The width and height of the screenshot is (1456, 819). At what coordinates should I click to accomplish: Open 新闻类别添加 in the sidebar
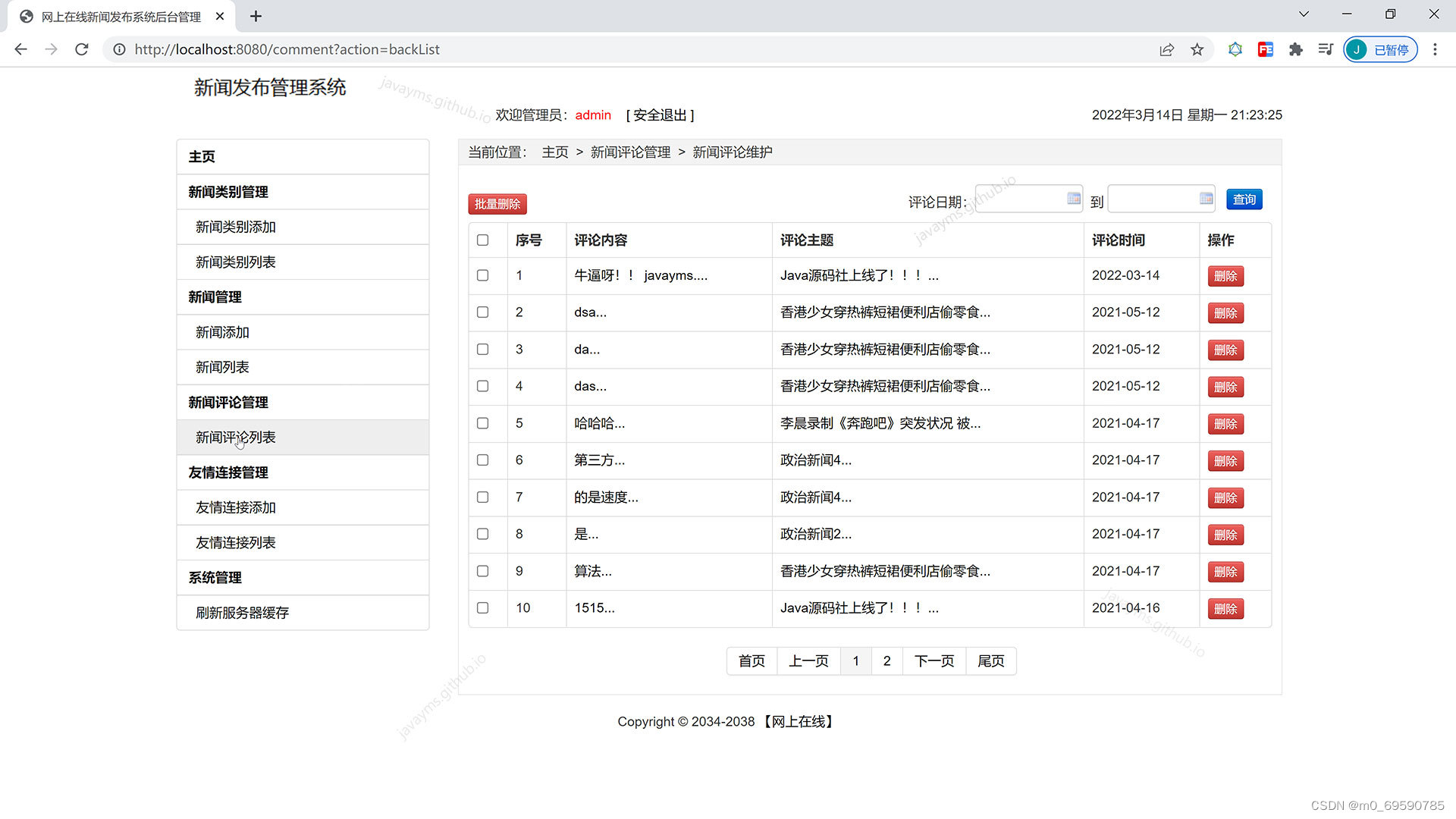(x=303, y=227)
